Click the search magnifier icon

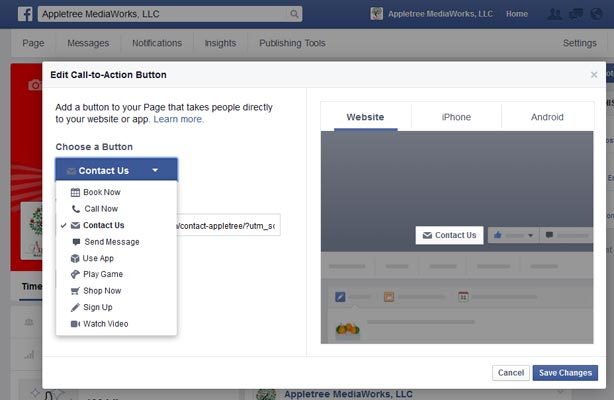(x=294, y=14)
